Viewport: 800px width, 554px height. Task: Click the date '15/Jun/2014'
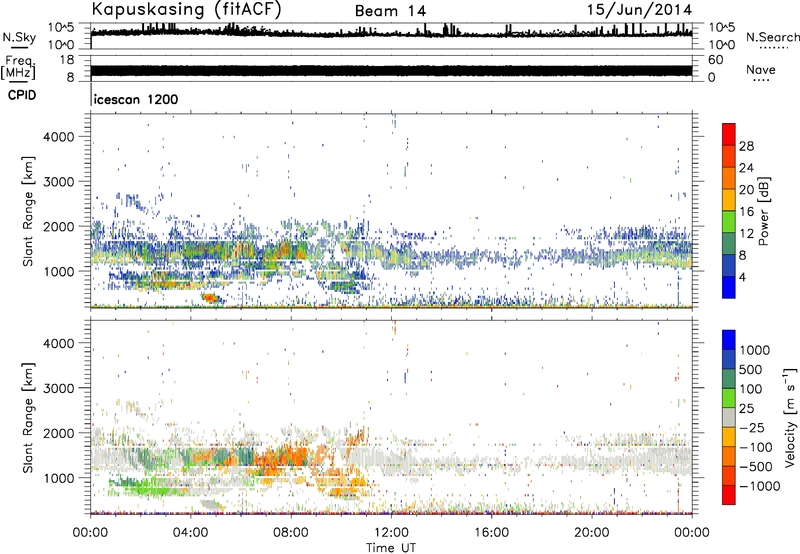tap(640, 10)
